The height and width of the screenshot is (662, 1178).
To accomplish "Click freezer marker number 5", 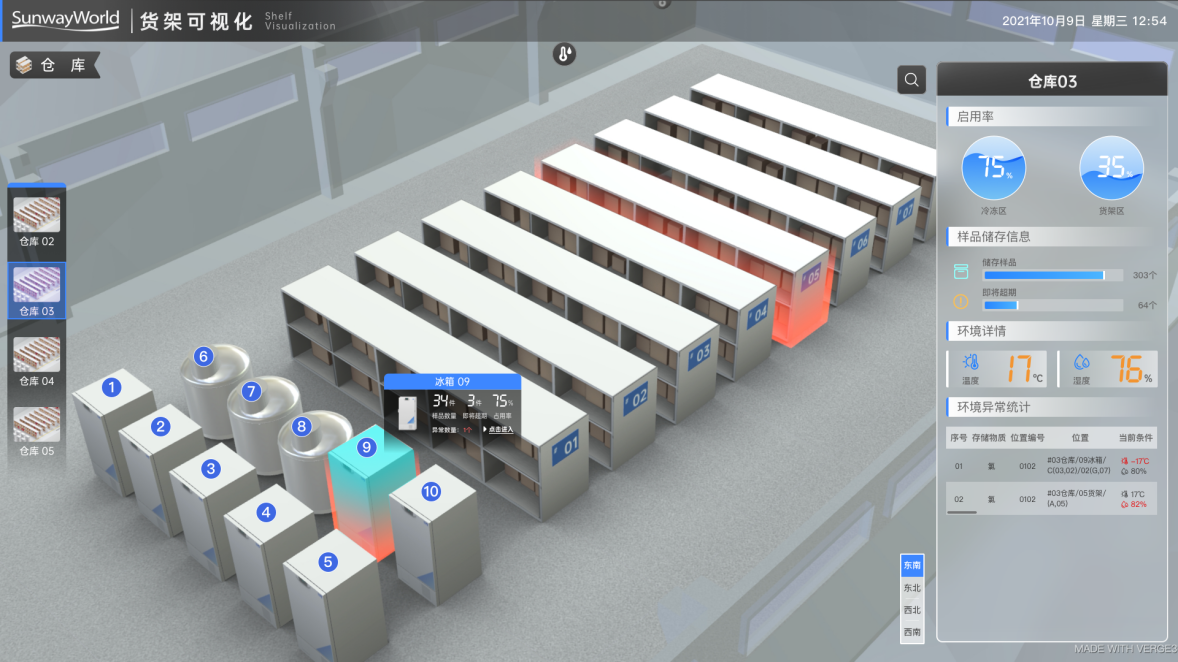I will click(x=328, y=562).
